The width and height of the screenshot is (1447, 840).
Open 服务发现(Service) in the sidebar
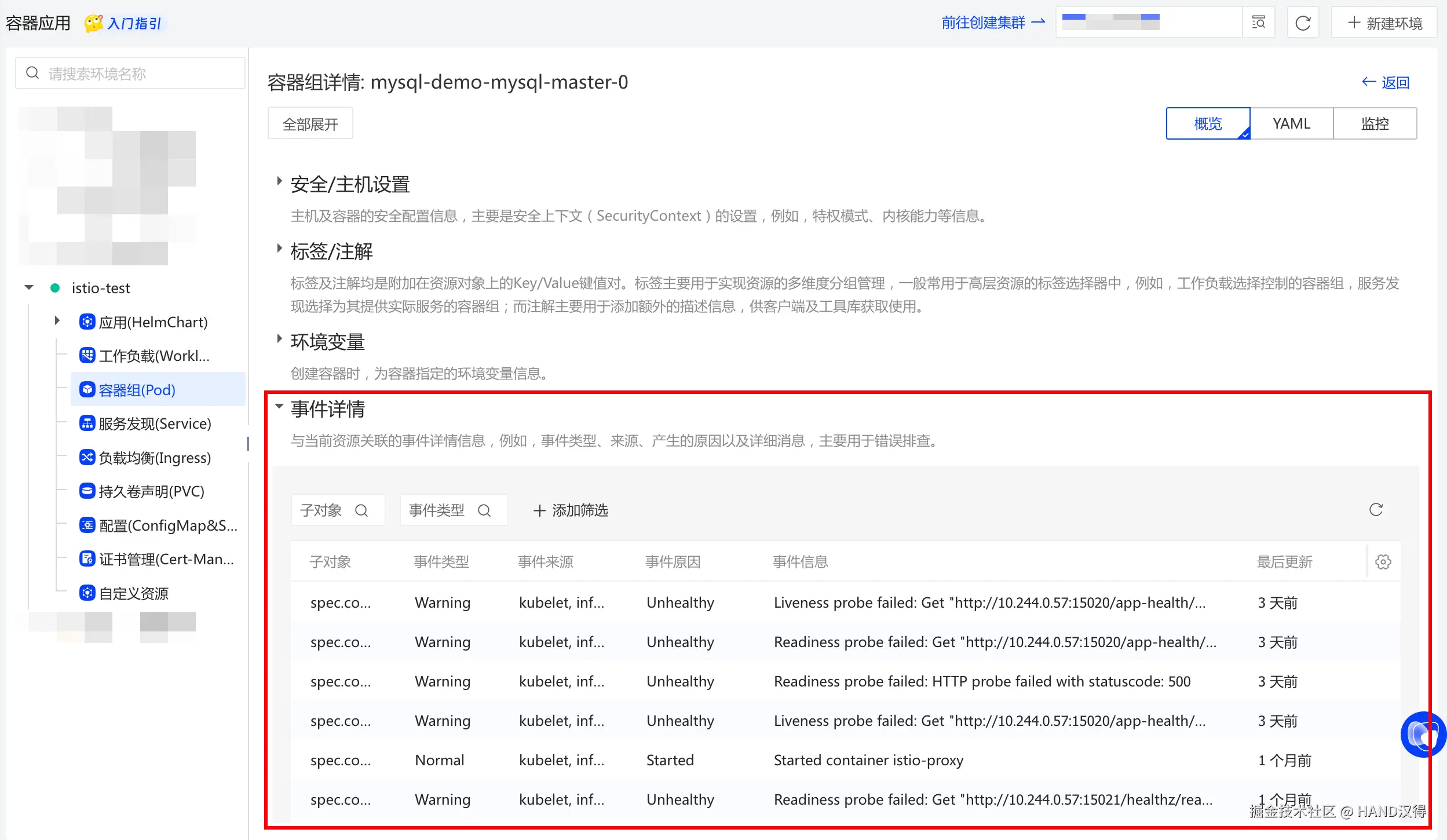(x=155, y=423)
